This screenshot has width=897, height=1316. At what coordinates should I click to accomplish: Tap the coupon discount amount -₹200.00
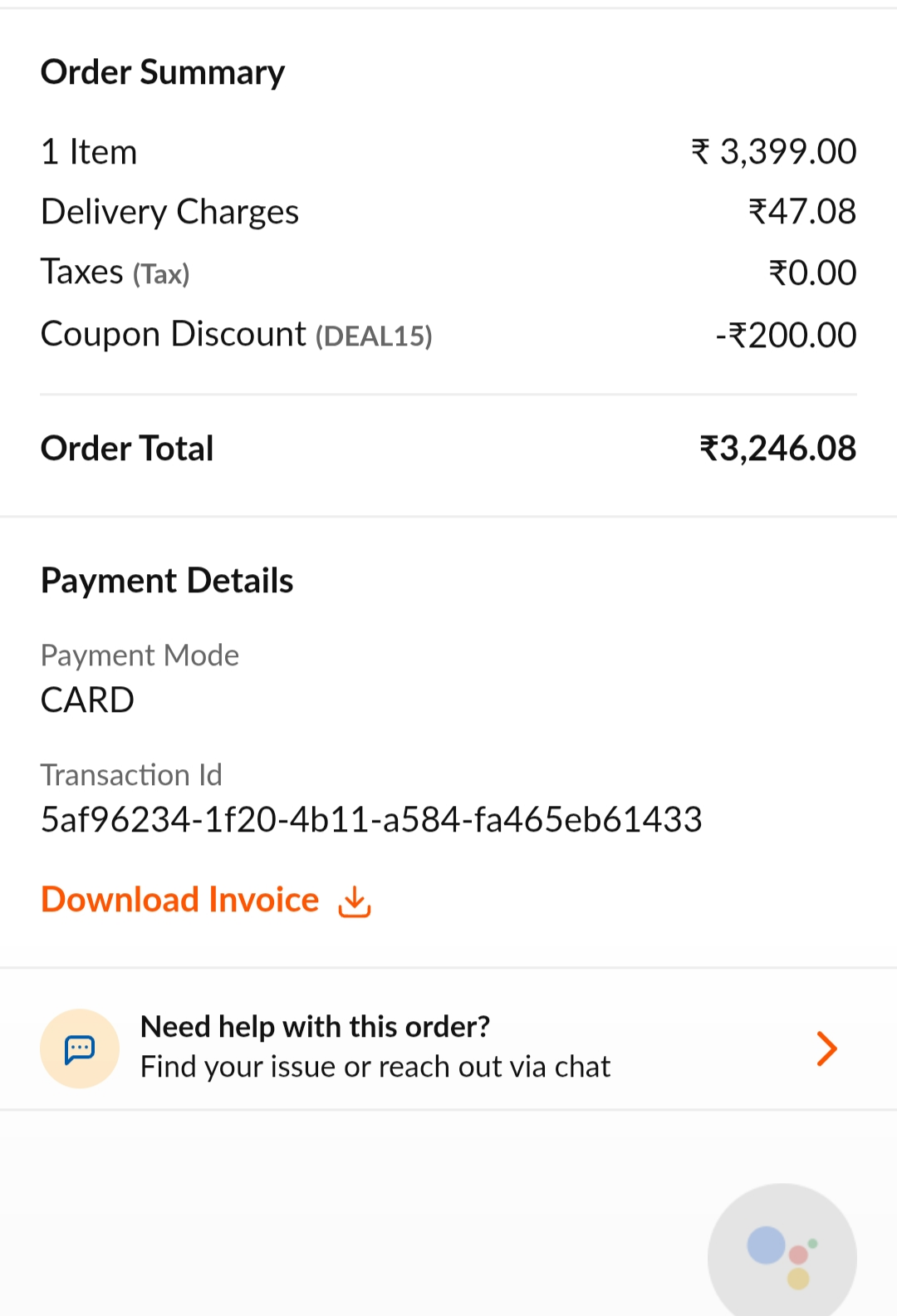[x=786, y=335]
